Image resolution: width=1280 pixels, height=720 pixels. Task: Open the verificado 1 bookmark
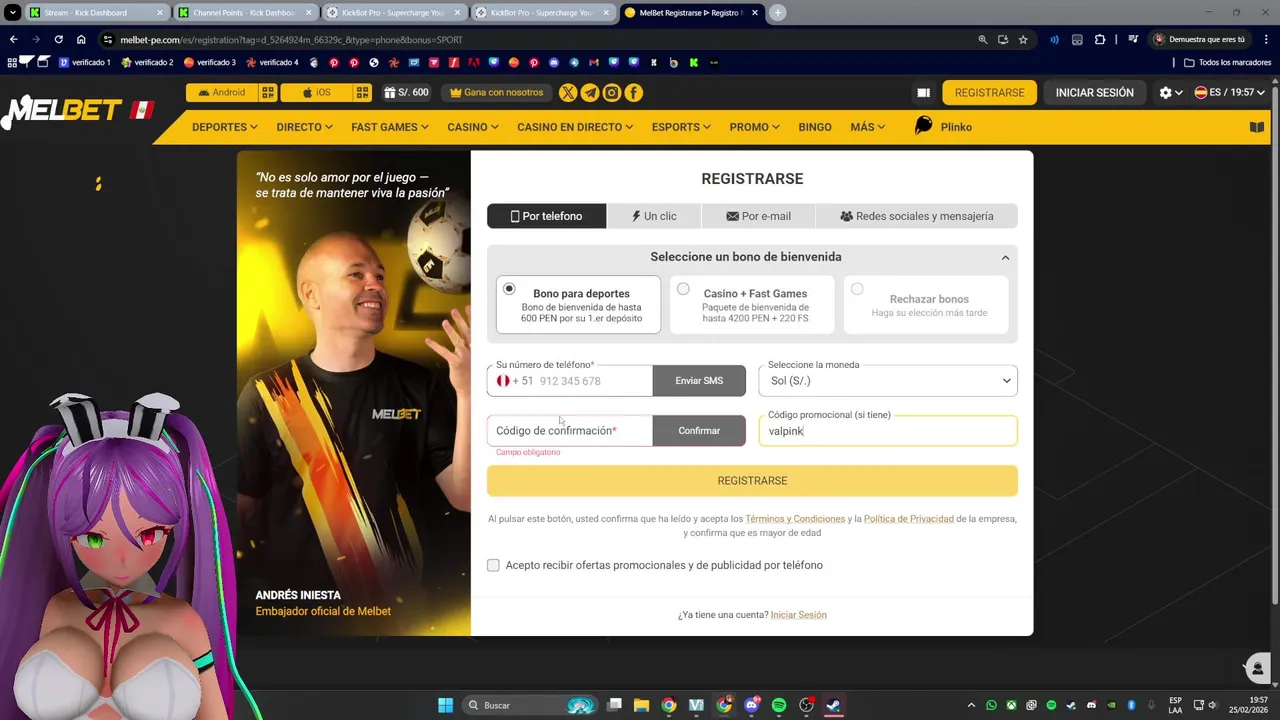coord(84,62)
